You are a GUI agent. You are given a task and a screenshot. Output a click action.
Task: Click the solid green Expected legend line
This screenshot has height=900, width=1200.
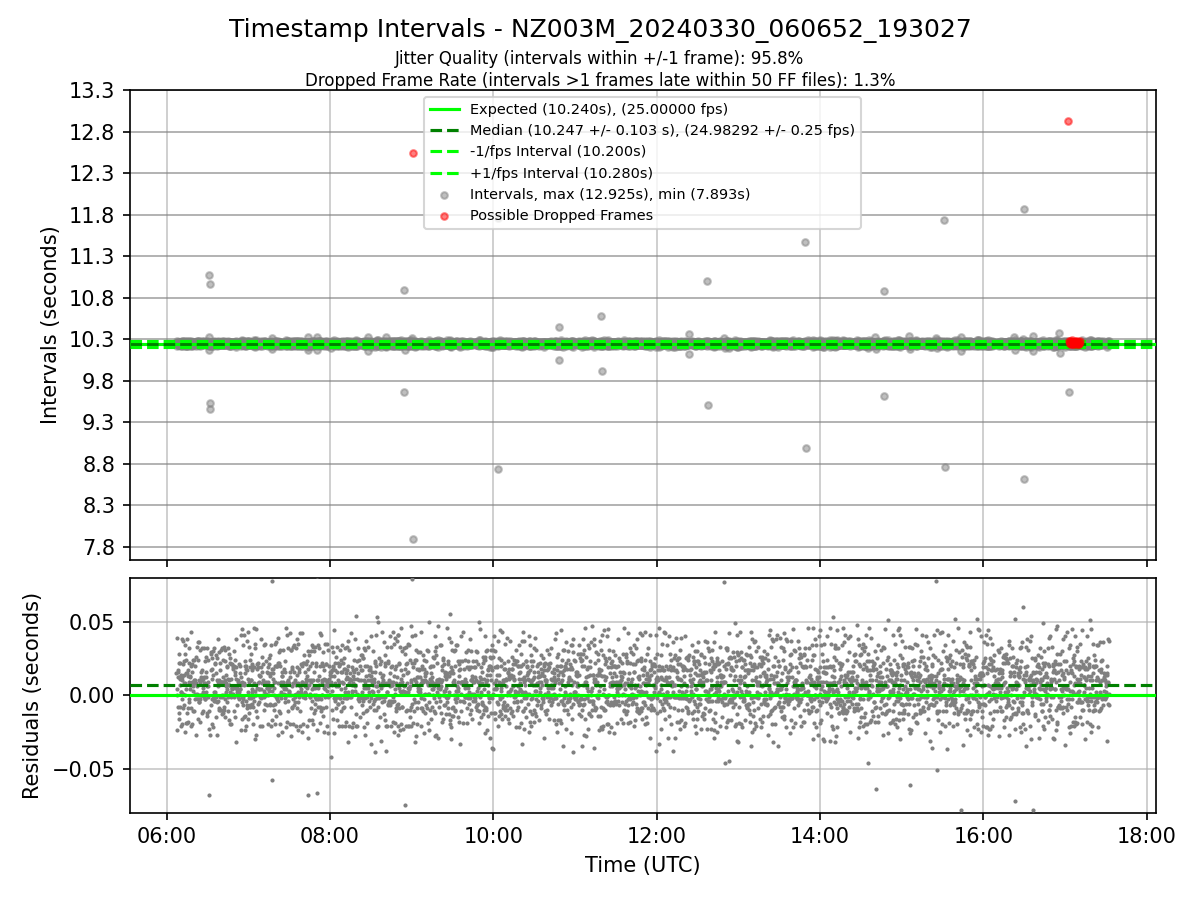(x=445, y=109)
